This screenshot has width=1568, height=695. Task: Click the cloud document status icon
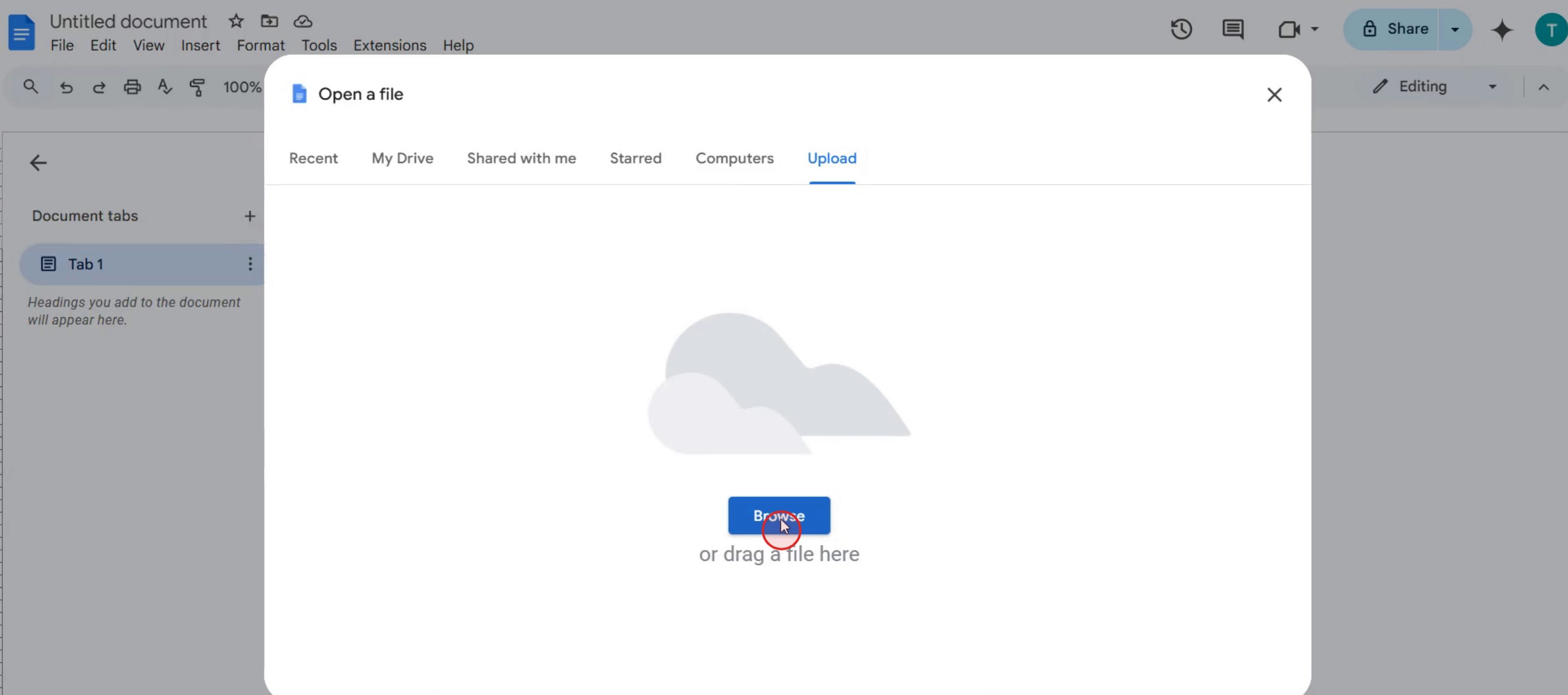302,22
